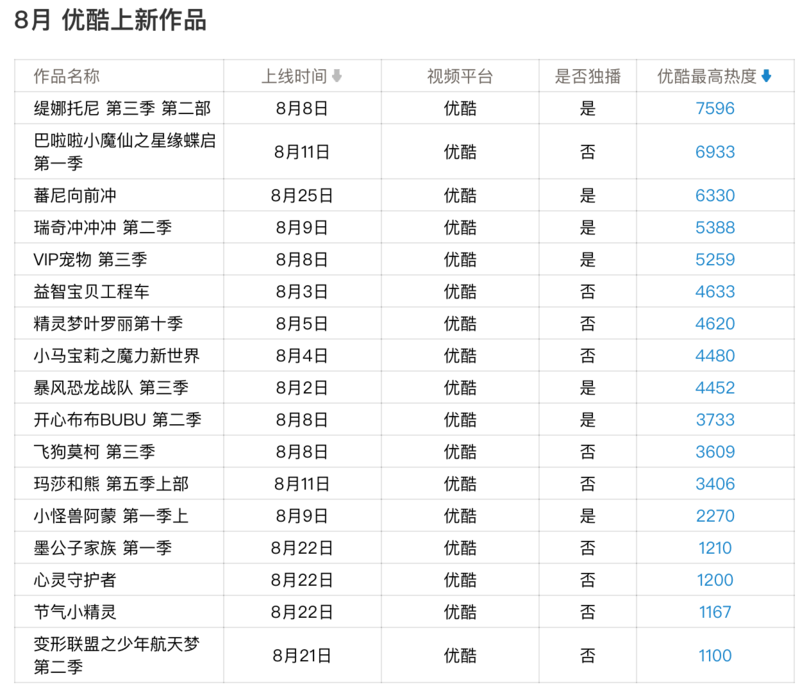Screen dimensions: 800x687
Task: Open heat value 7596 link
Action: (x=715, y=108)
